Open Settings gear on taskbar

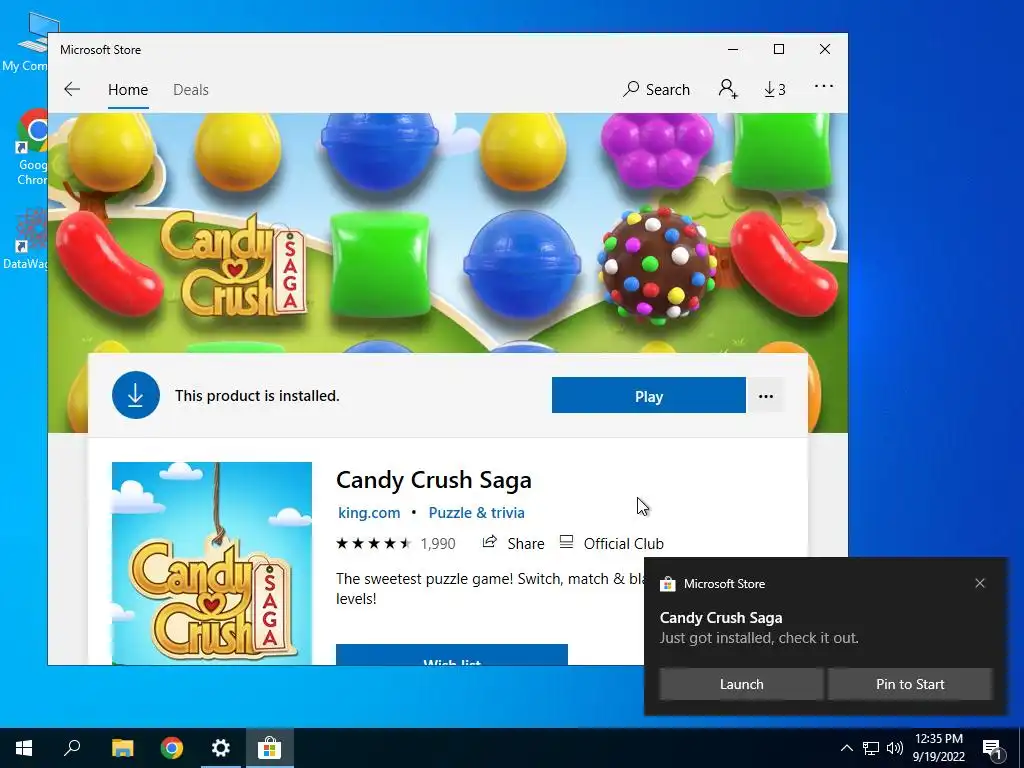[x=221, y=748]
